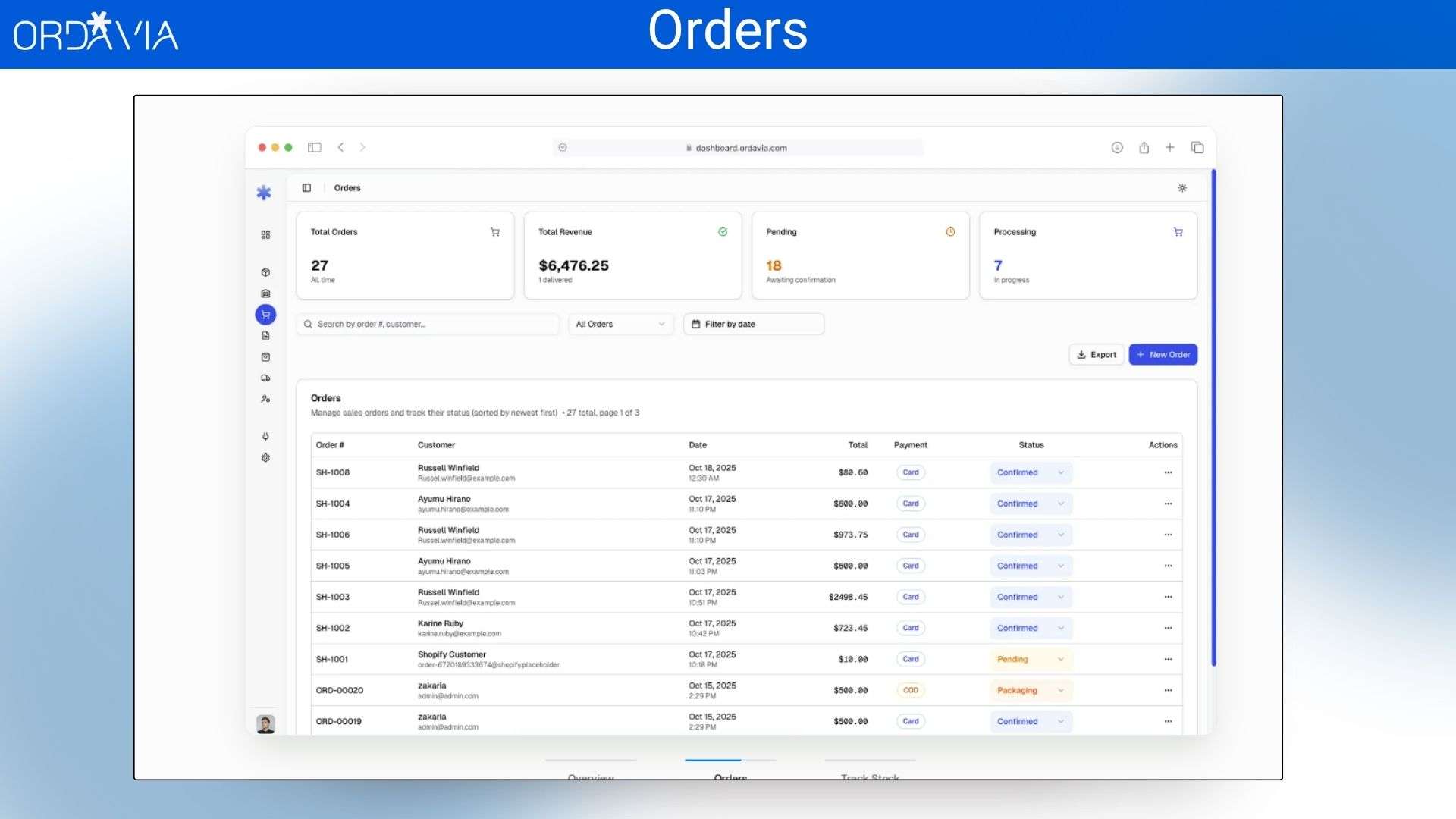This screenshot has width=1456, height=819.
Task: Click the order search input field
Action: pos(427,324)
